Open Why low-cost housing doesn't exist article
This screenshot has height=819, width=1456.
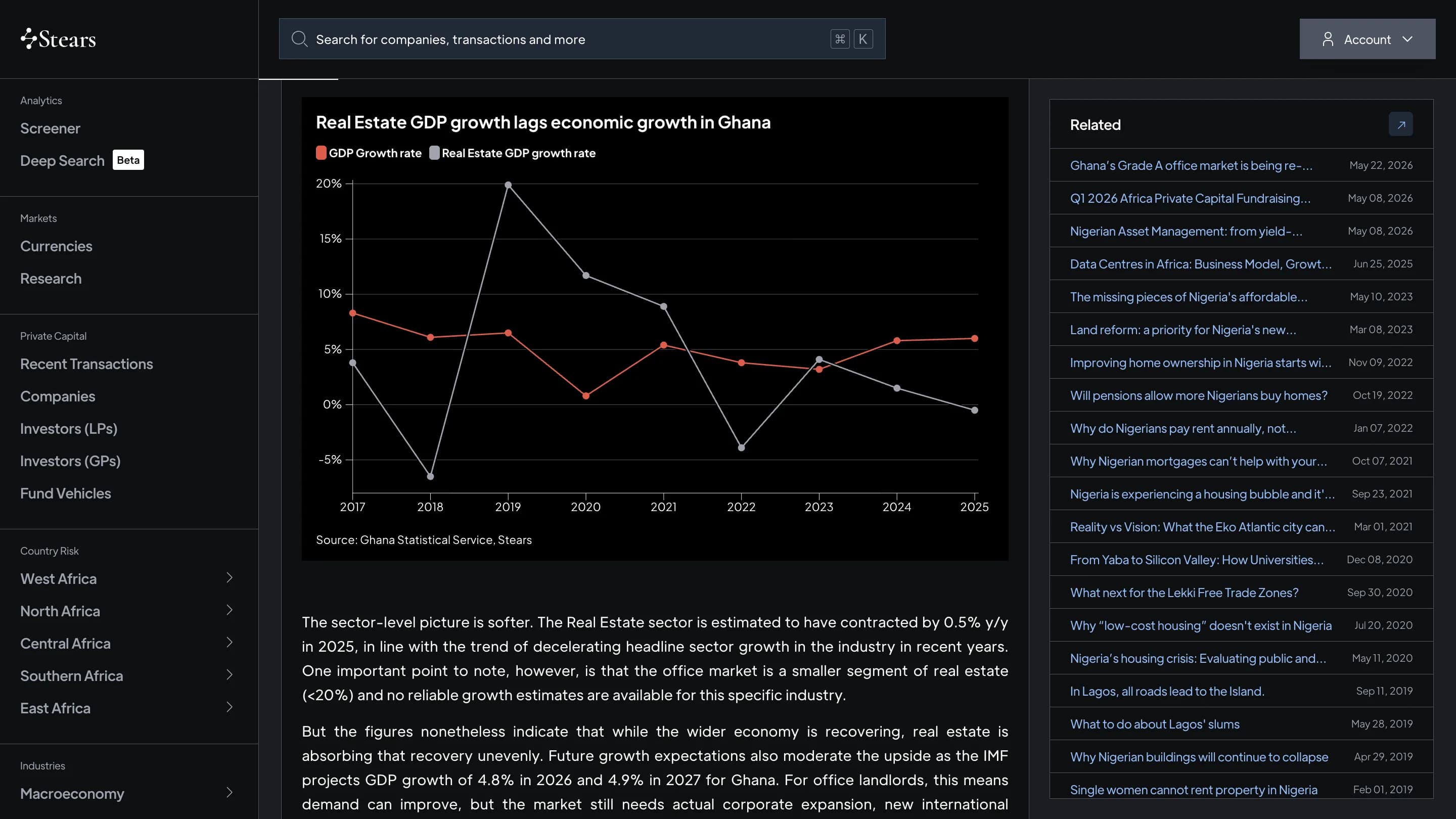coord(1201,625)
